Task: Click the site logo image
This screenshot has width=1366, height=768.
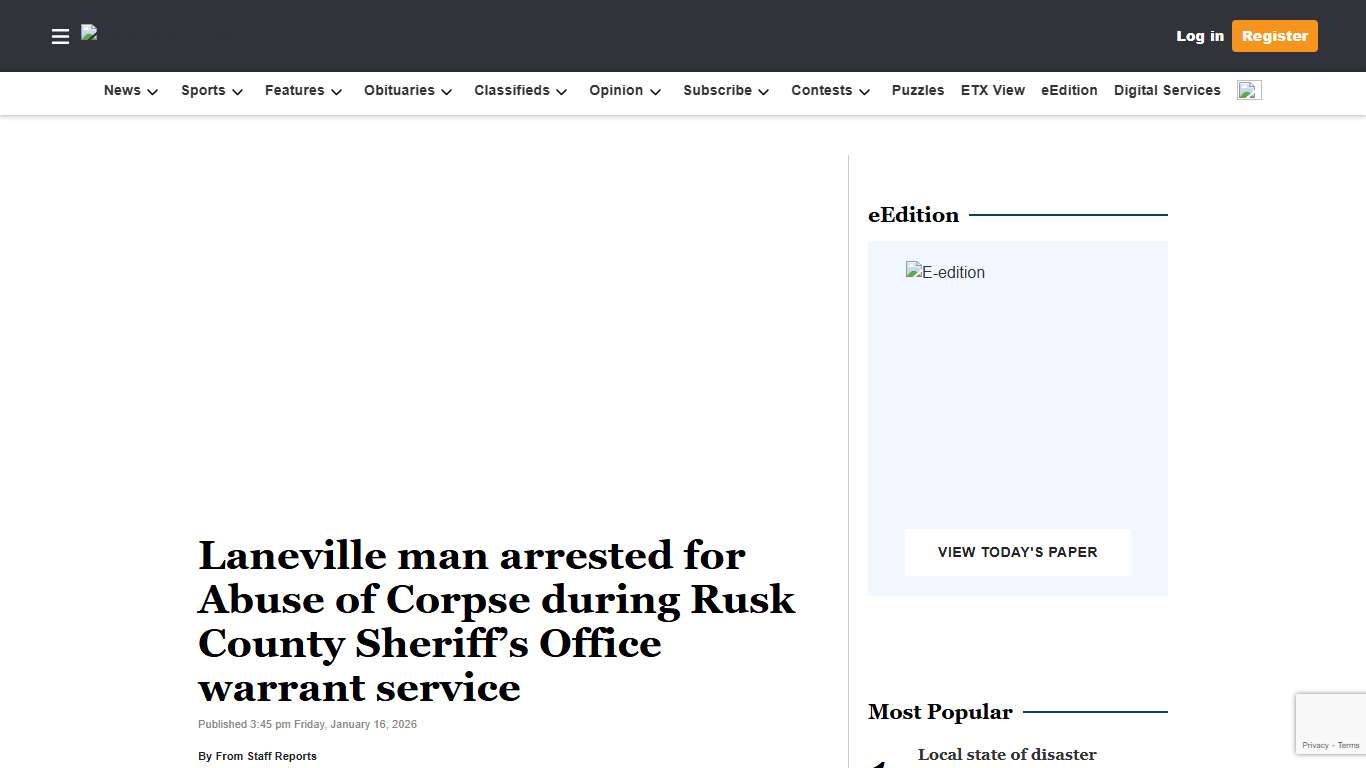Action: point(155,33)
